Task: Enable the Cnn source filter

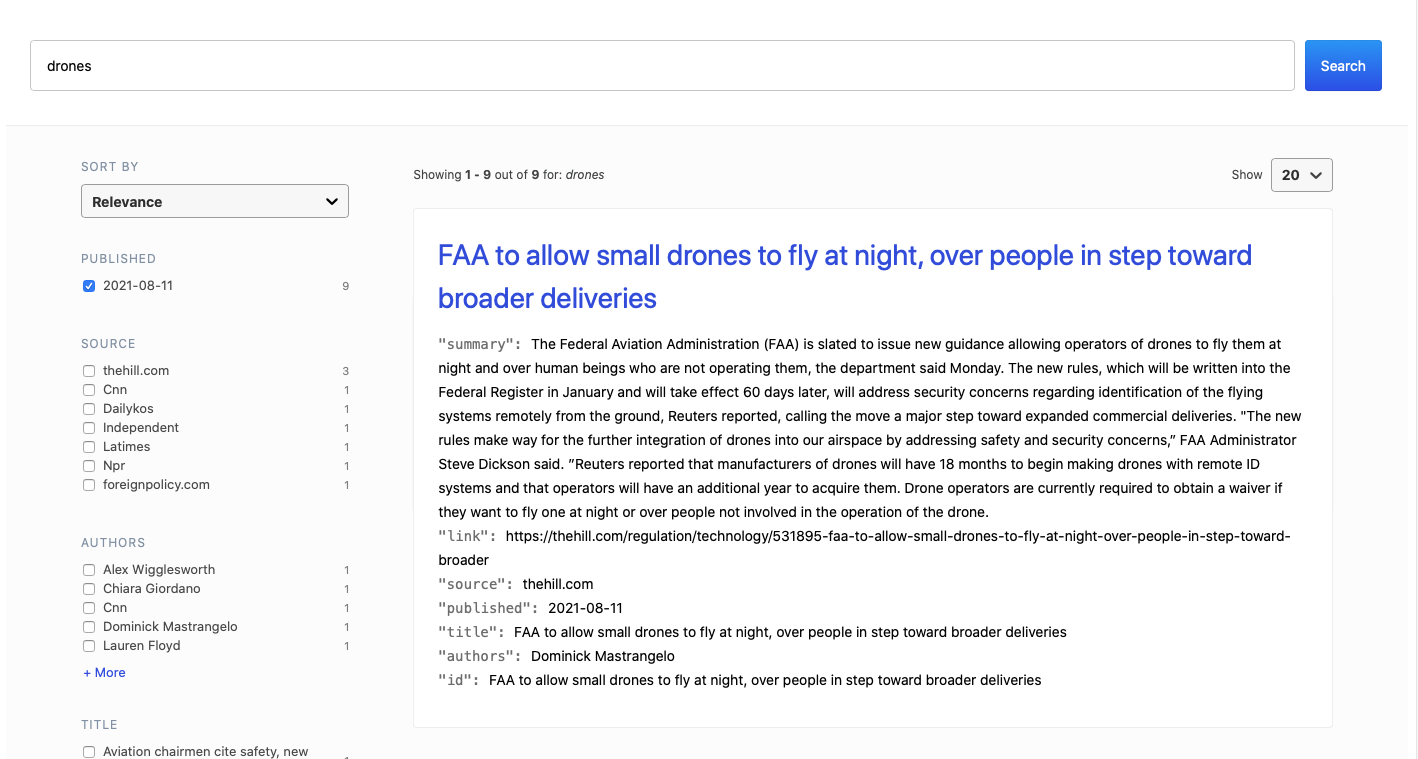Action: coord(89,389)
